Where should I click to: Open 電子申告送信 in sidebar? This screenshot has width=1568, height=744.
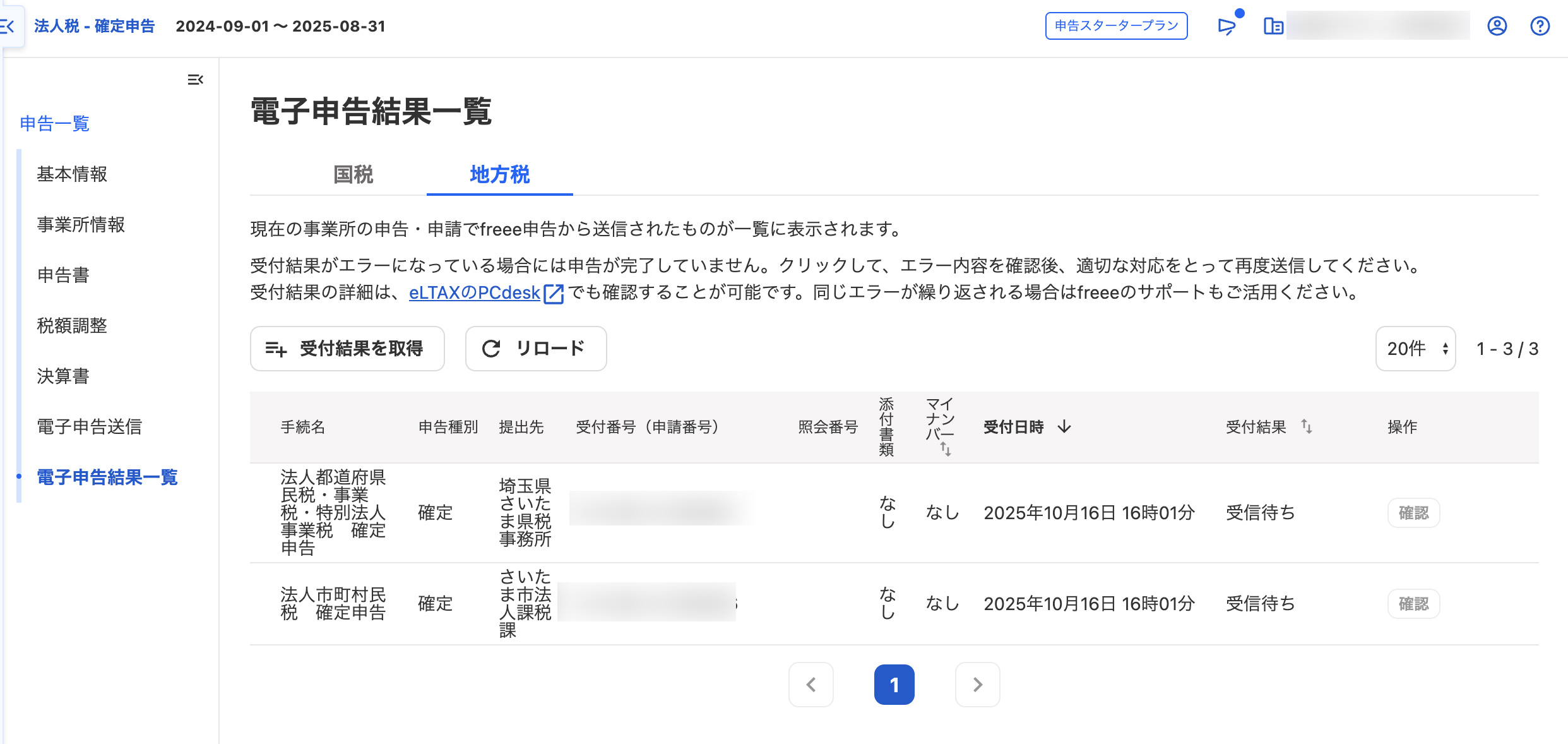[x=89, y=427]
